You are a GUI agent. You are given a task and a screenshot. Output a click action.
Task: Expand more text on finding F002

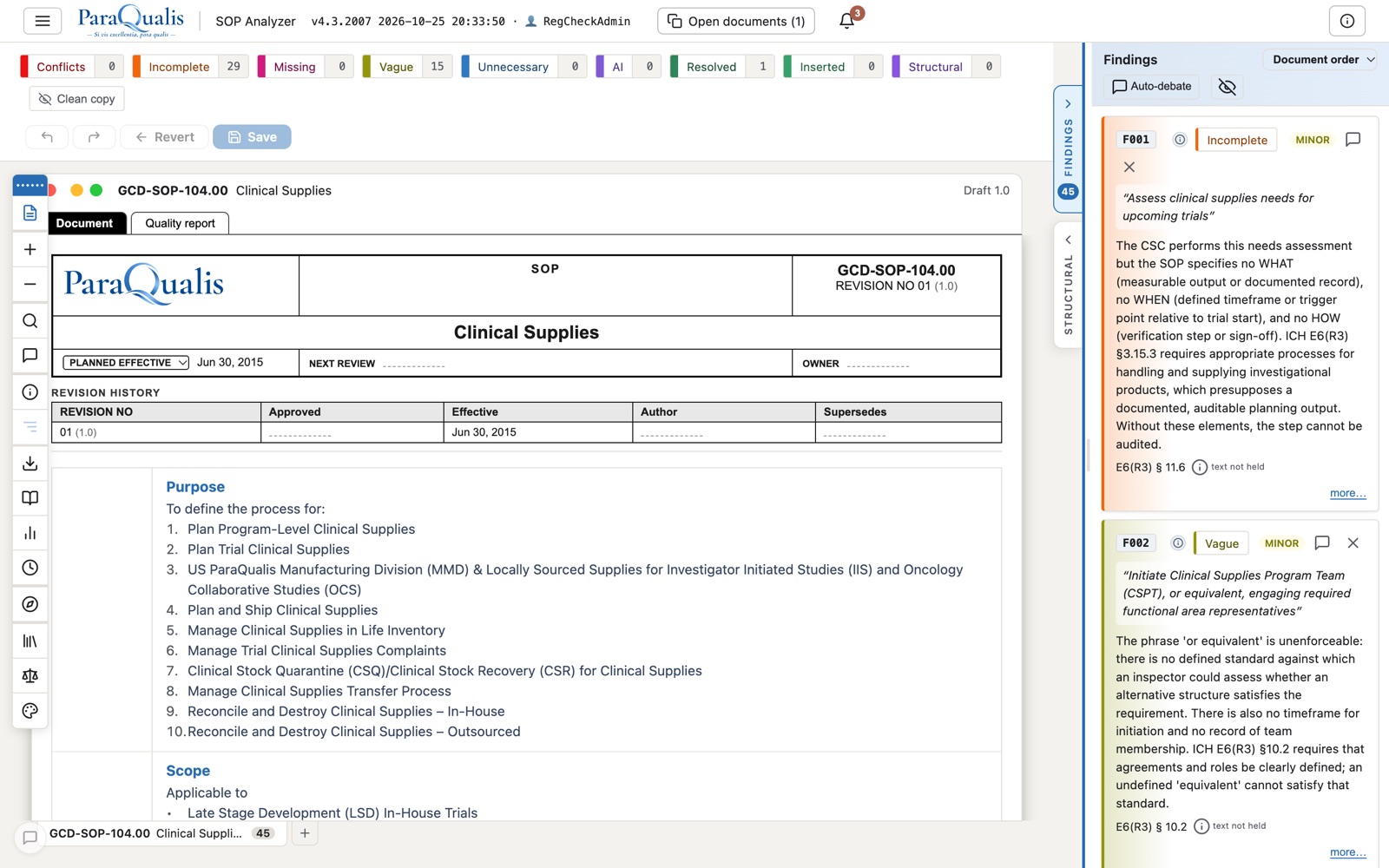[1347, 852]
